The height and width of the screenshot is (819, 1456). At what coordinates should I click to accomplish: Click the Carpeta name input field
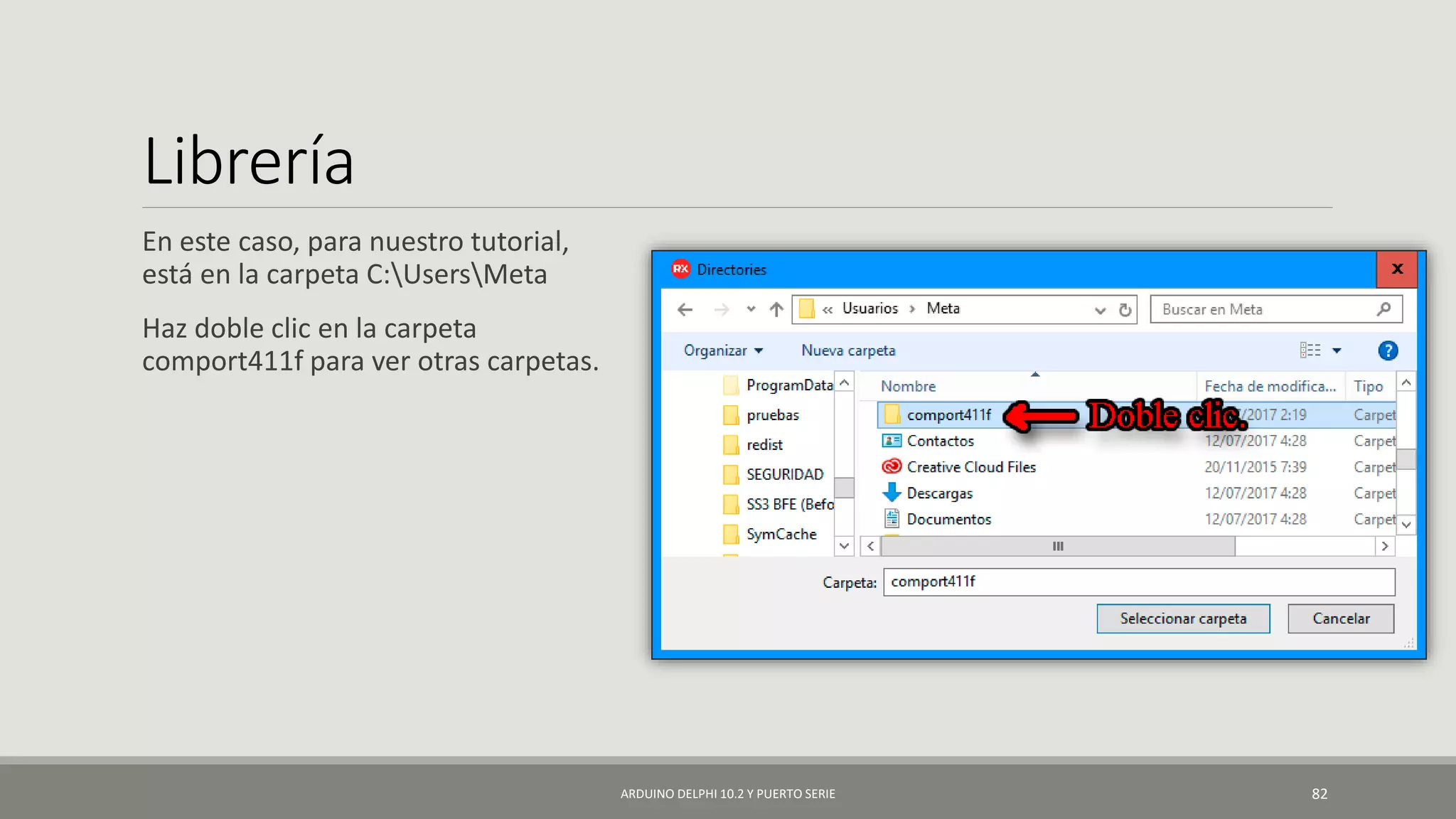[x=1139, y=582]
